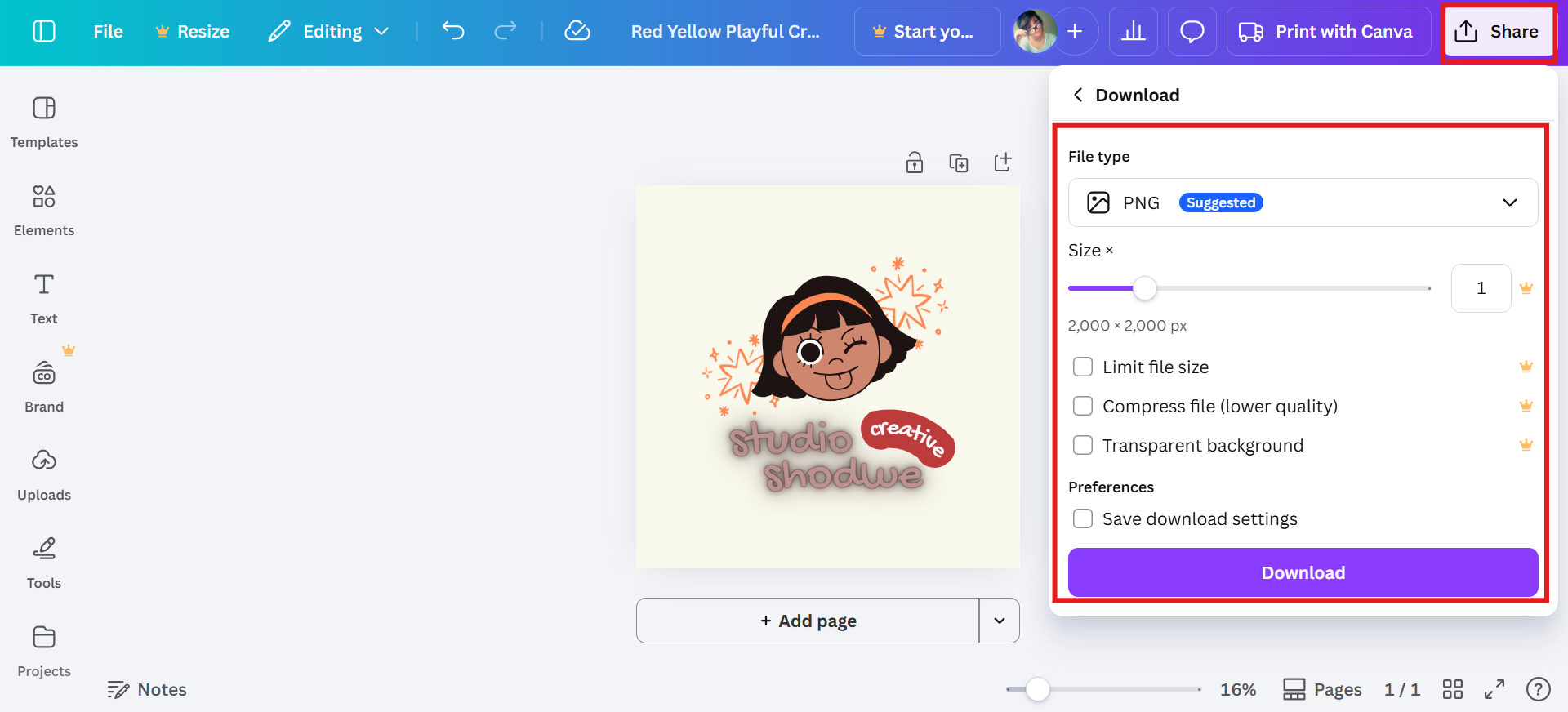1568x712 pixels.
Task: Click Print with Canva
Action: [x=1329, y=31]
